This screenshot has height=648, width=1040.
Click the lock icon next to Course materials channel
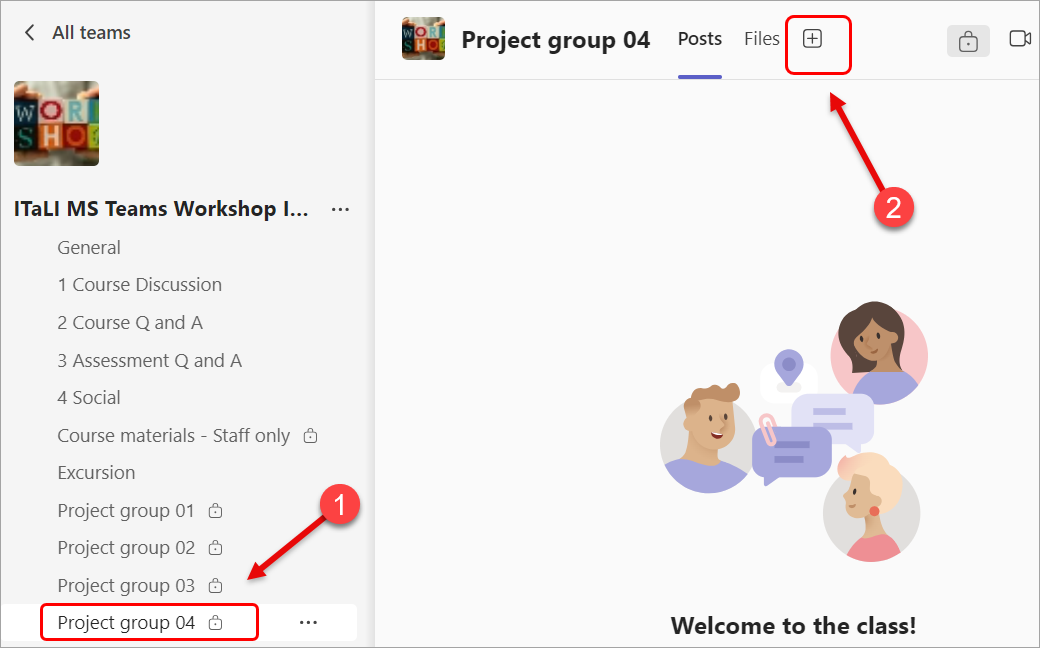[x=310, y=436]
